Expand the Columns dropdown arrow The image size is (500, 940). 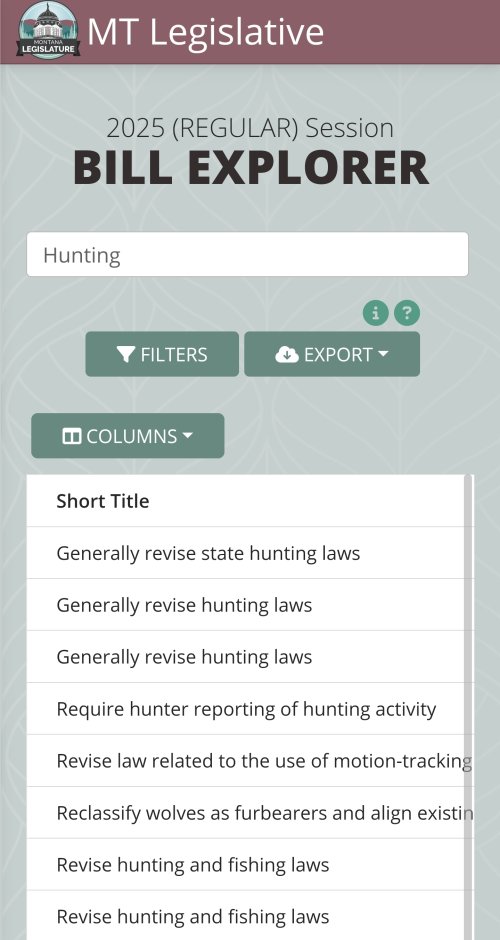point(187,436)
